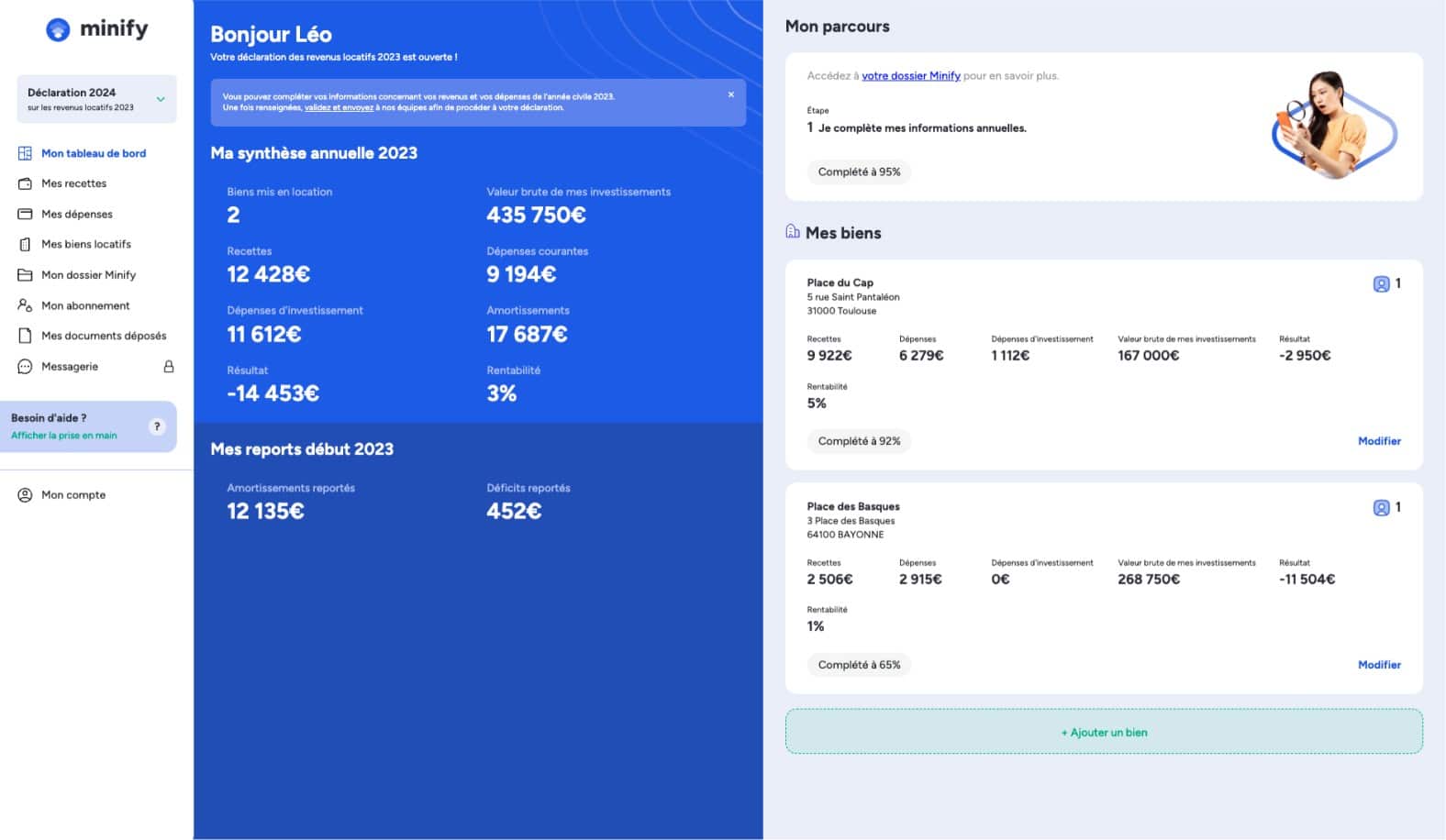
Task: Click the -11 504€ result on Place des Basques
Action: click(1307, 580)
